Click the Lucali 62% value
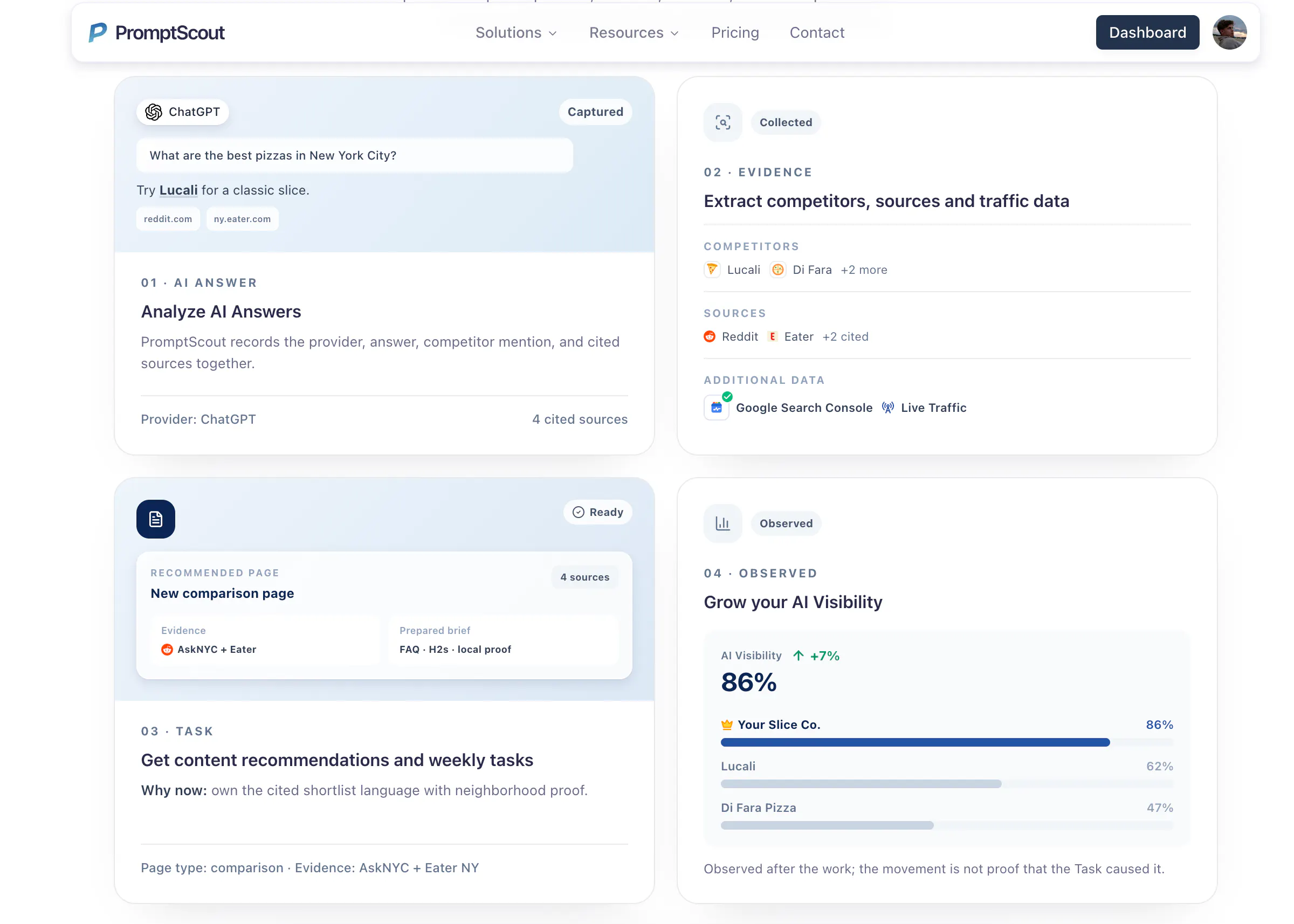 (1159, 767)
